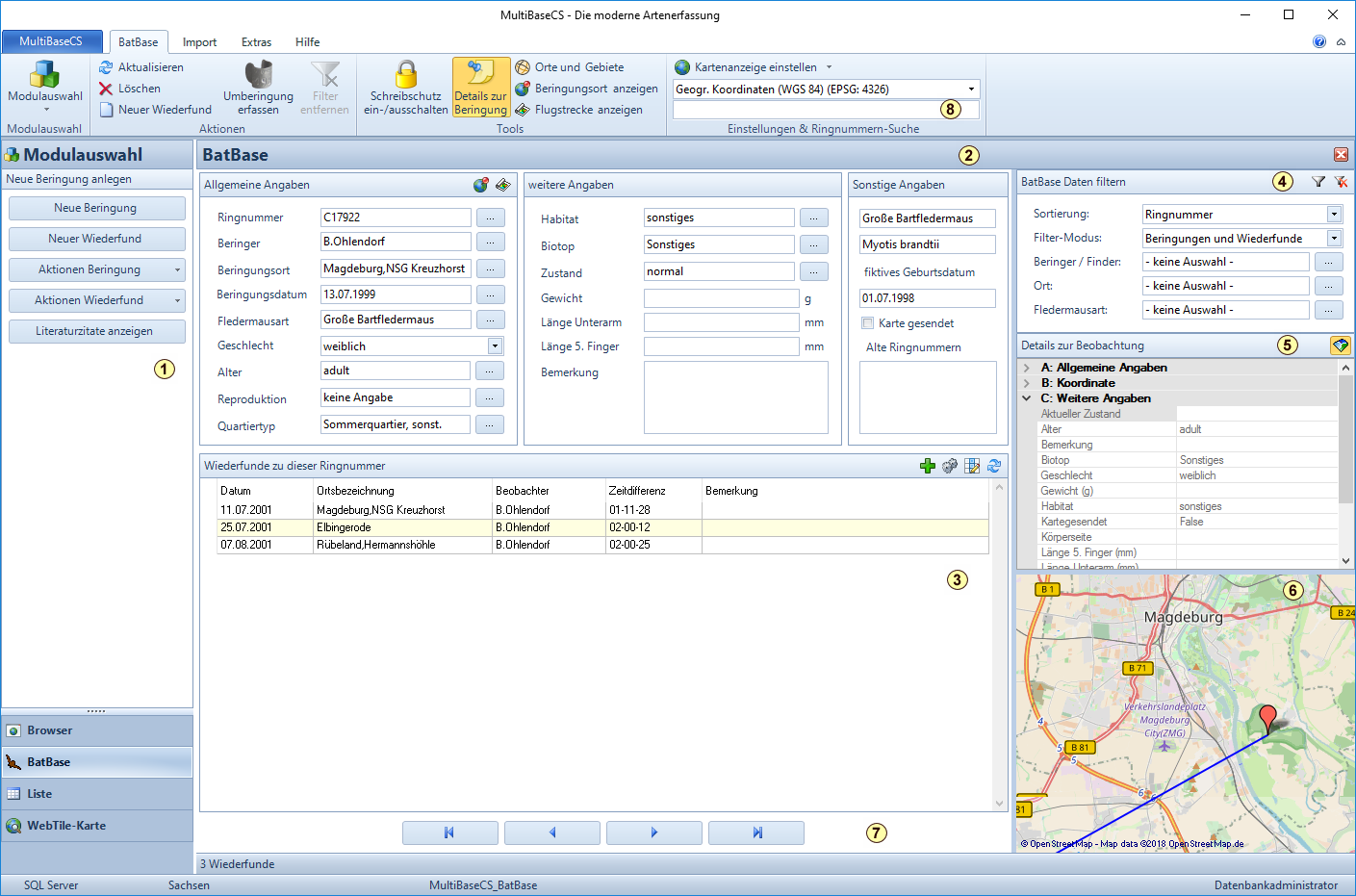Show Beringungsort anzeigen on map
Viewport: 1356px width, 896px height.
tap(586, 89)
